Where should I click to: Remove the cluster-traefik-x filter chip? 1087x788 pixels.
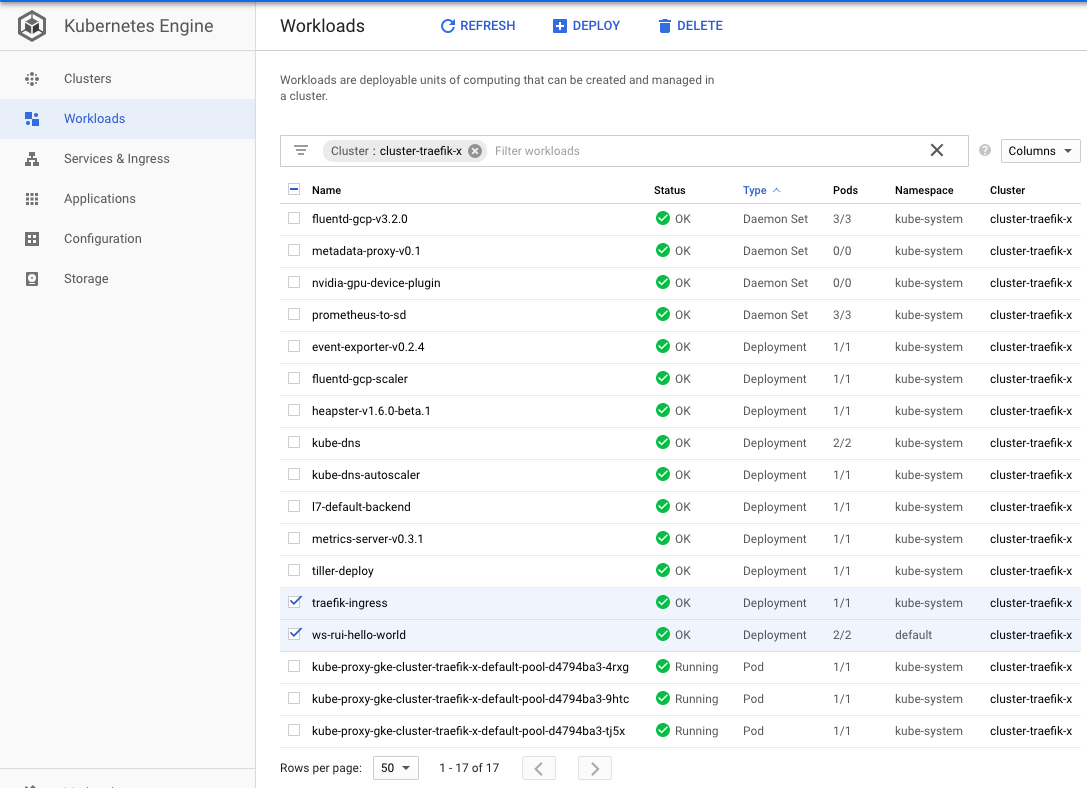[475, 151]
